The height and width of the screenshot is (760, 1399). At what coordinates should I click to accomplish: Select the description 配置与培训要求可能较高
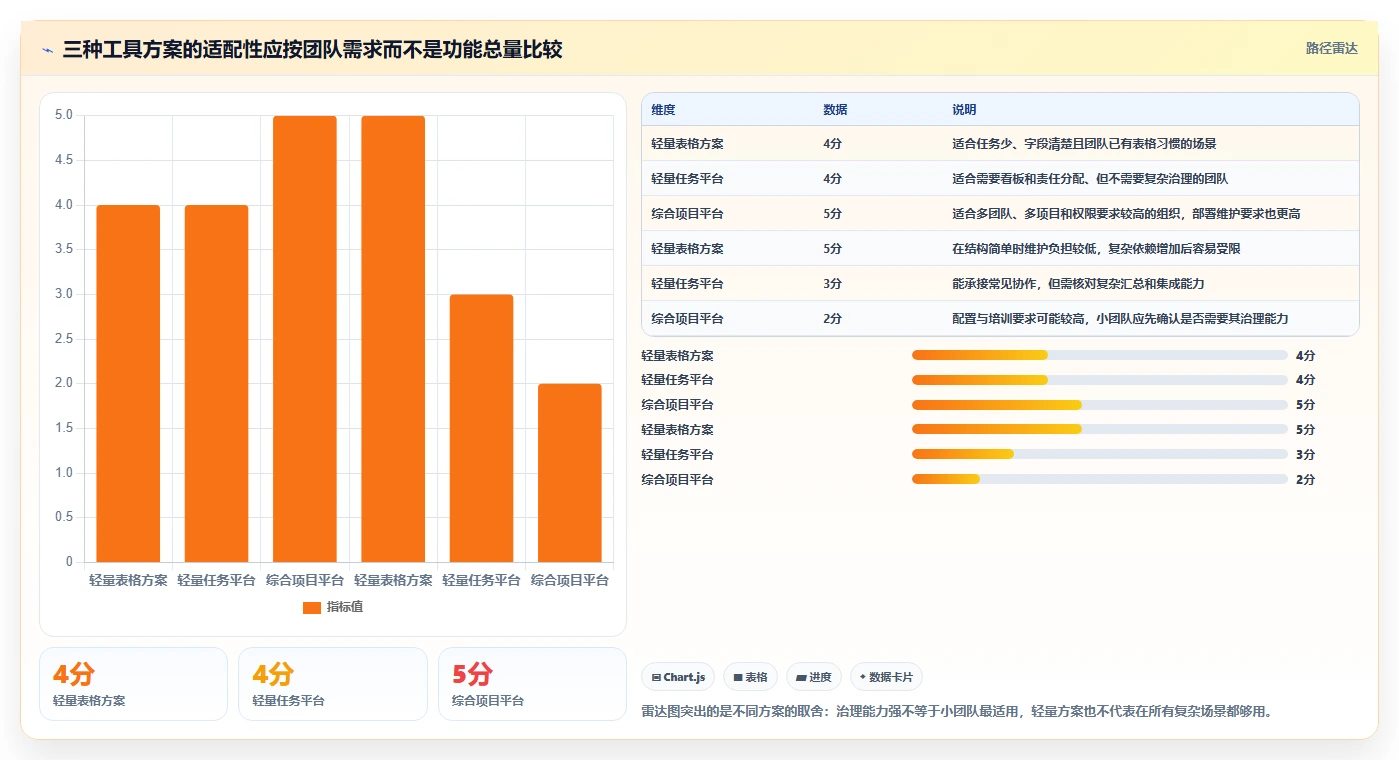tap(1018, 319)
